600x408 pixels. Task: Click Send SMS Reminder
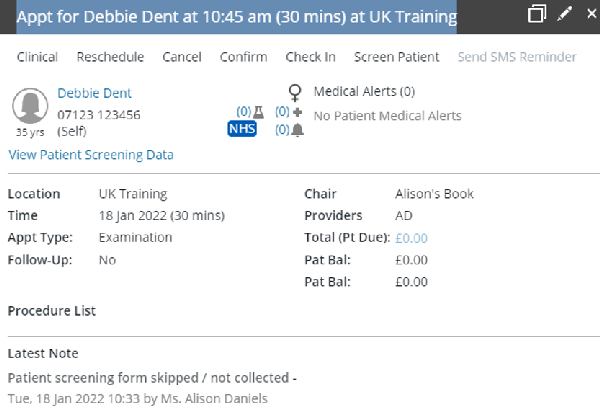[x=517, y=57]
